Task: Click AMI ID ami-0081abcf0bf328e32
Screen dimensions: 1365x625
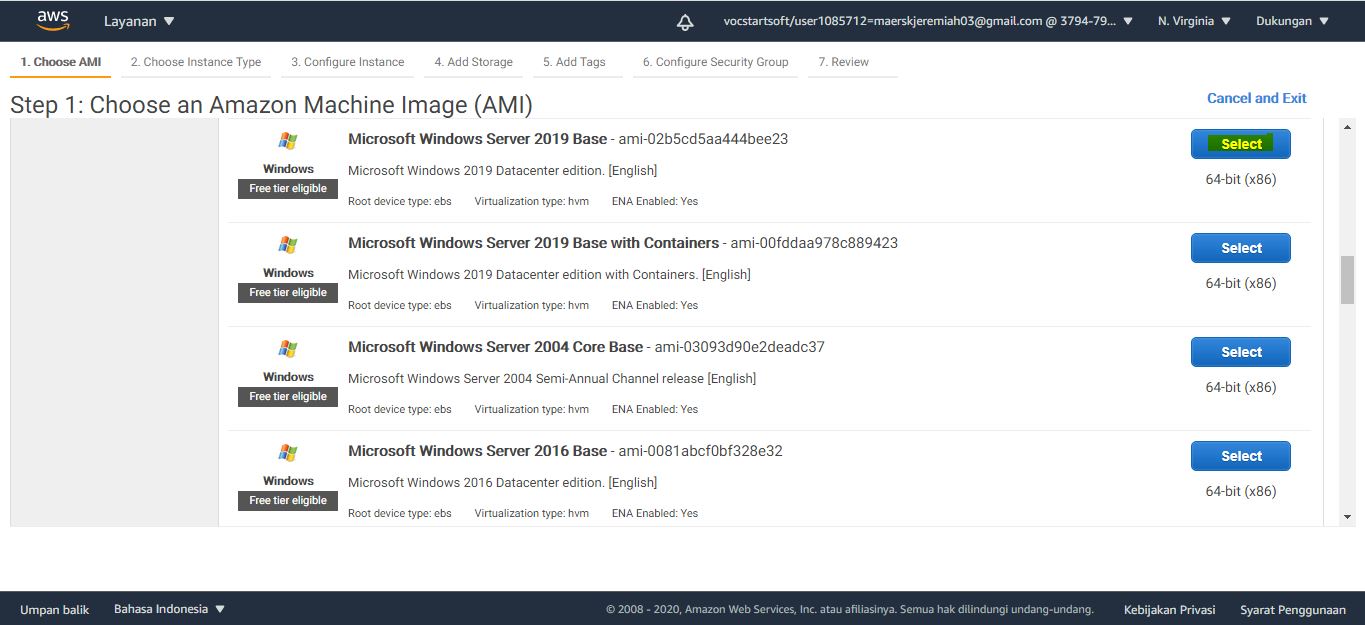Action: click(x=700, y=451)
